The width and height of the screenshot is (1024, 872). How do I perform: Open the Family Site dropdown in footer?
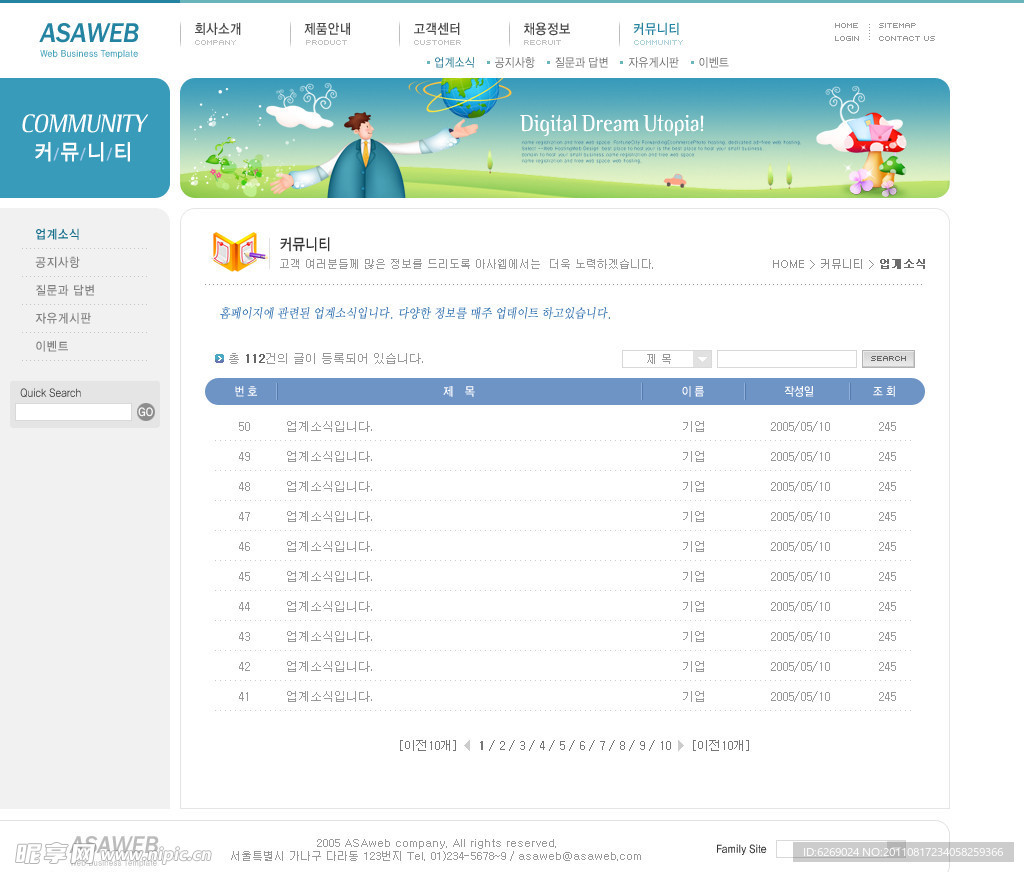[x=840, y=849]
